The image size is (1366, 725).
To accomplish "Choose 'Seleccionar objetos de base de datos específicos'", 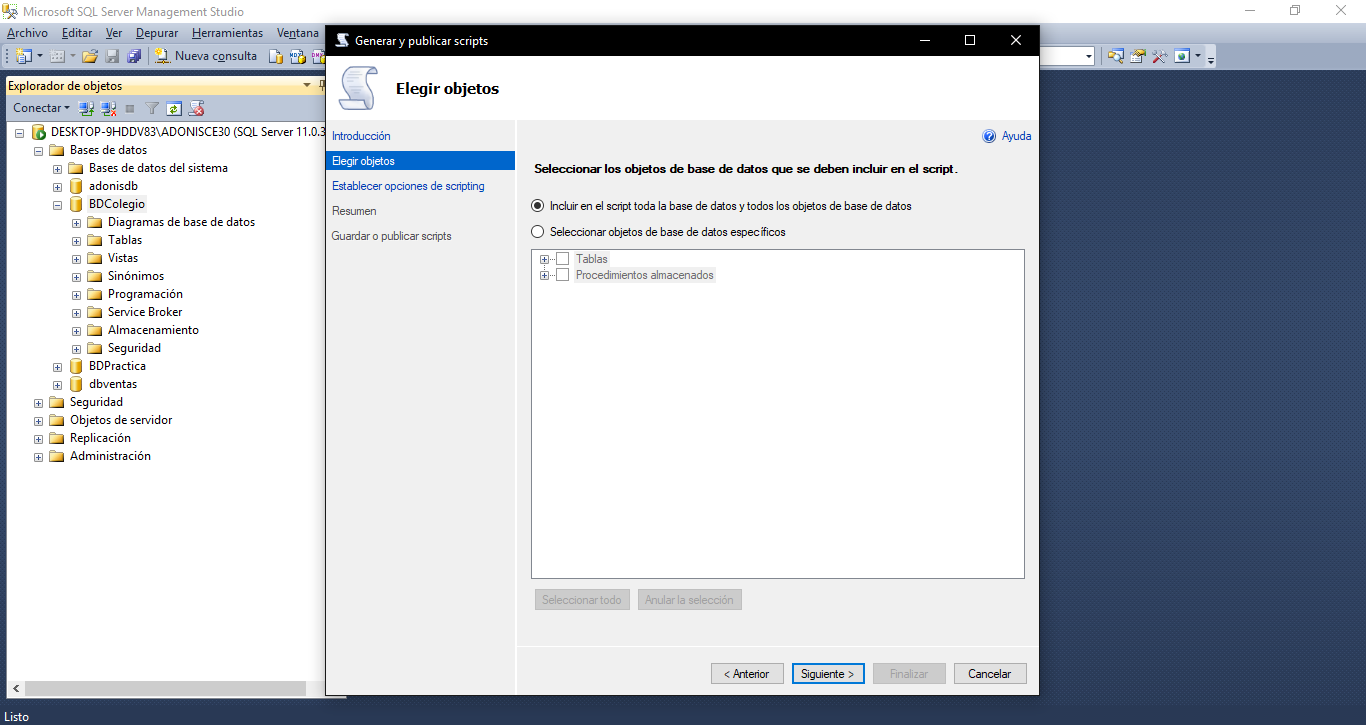I will (538, 230).
